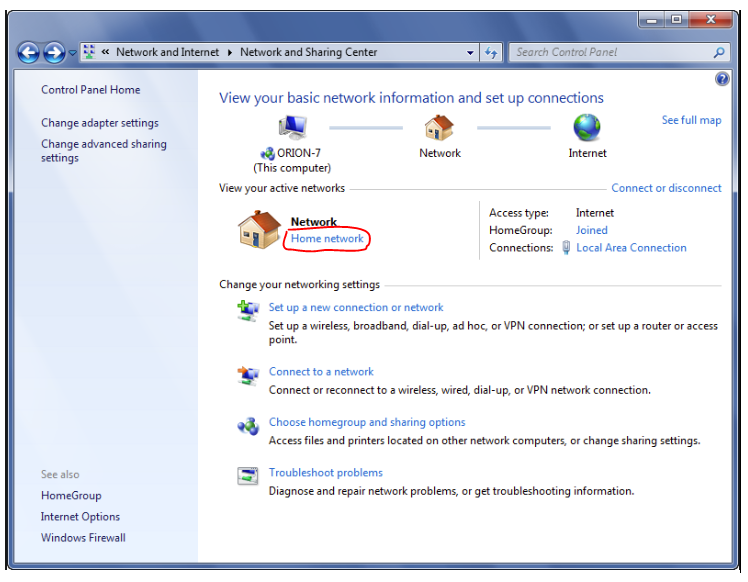Viewport: 748px width, 582px height.
Task: Open Change advanced sharing settings
Action: pos(104,151)
